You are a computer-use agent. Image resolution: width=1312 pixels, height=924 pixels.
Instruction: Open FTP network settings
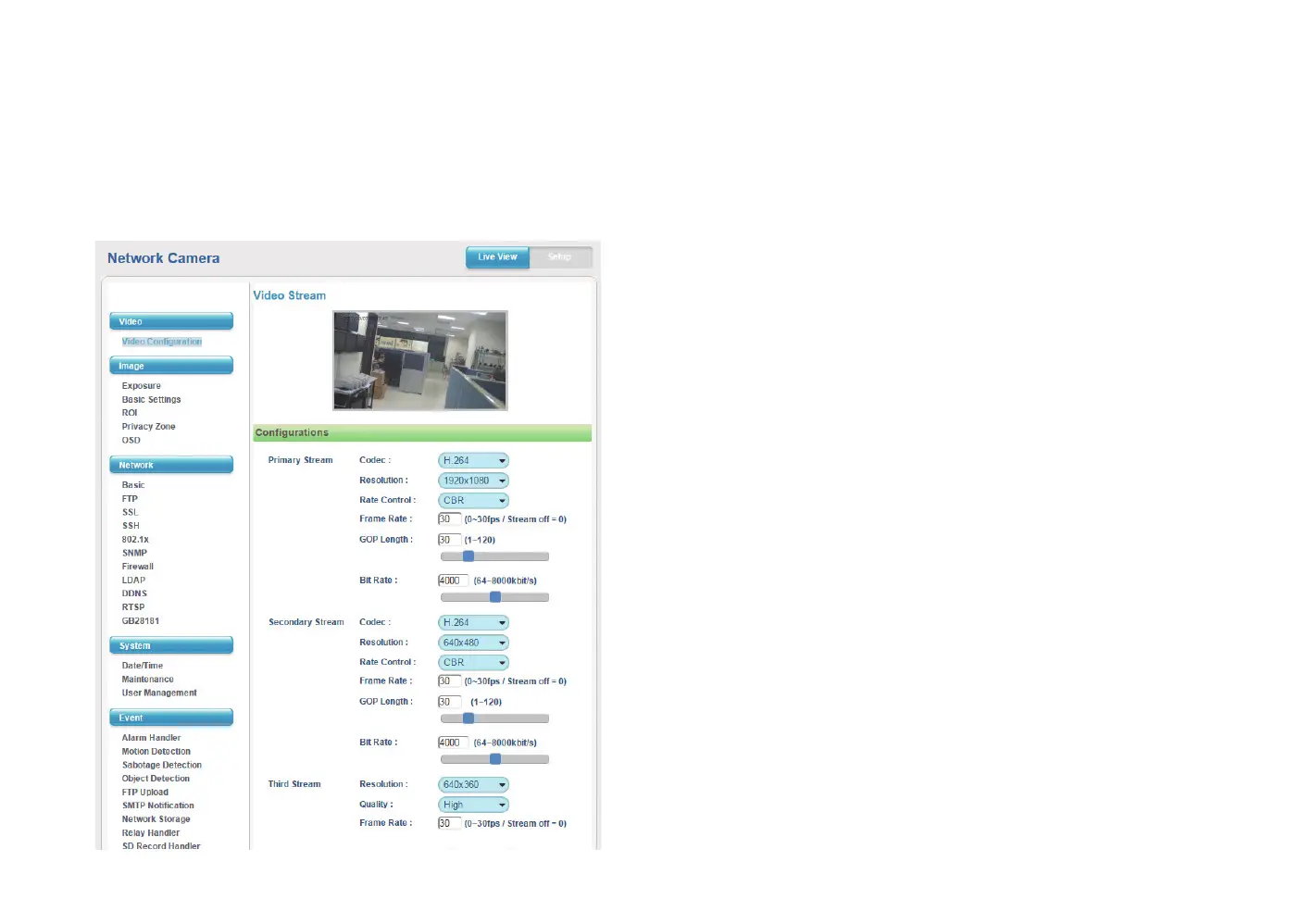pos(130,499)
